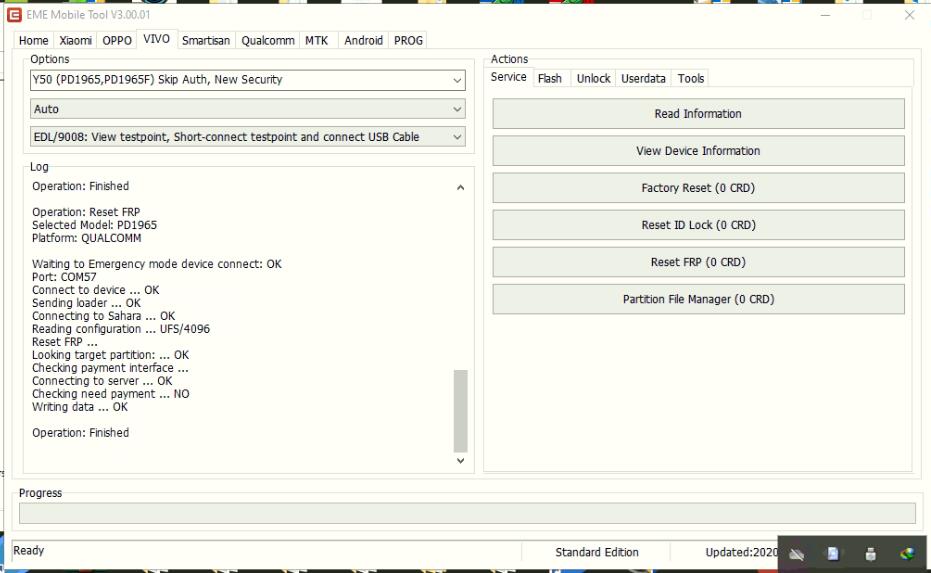Switch to the Home tab
This screenshot has height=573, width=931.
coord(33,40)
